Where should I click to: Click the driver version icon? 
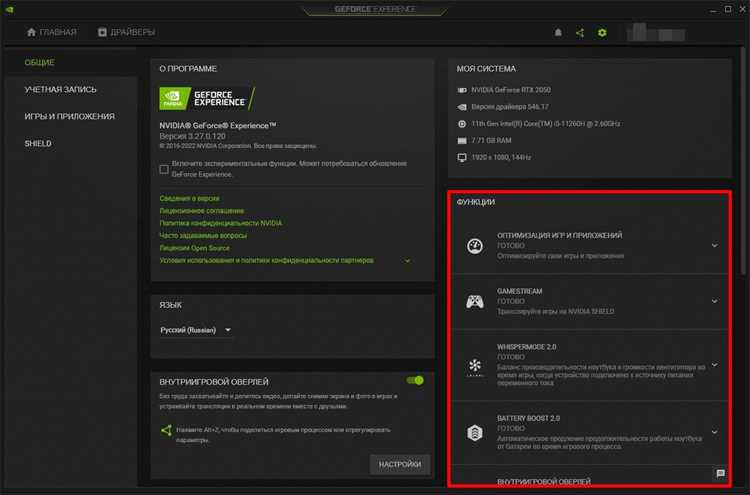click(462, 107)
